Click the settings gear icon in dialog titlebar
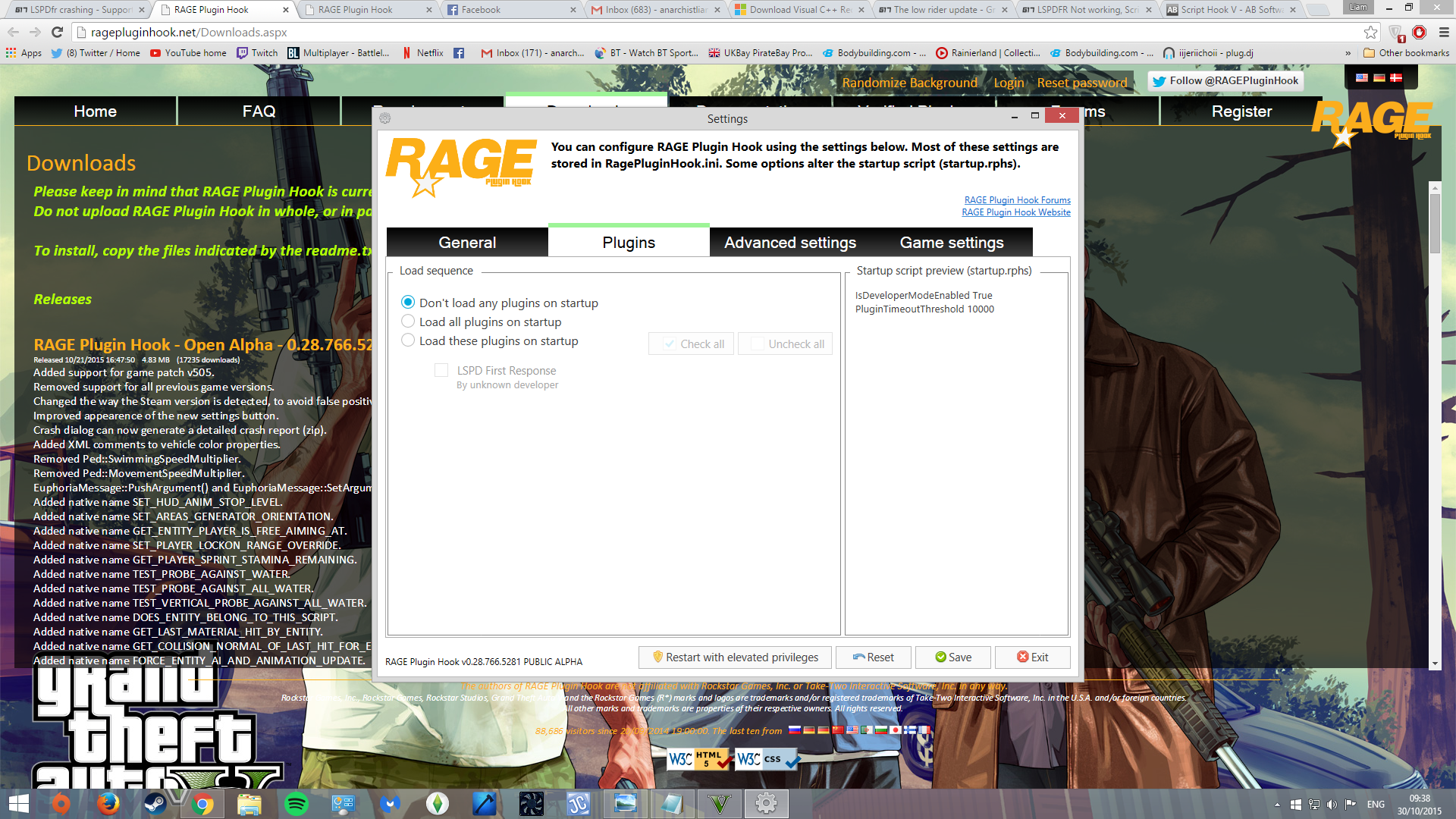This screenshot has width=1456, height=819. pyautogui.click(x=385, y=118)
